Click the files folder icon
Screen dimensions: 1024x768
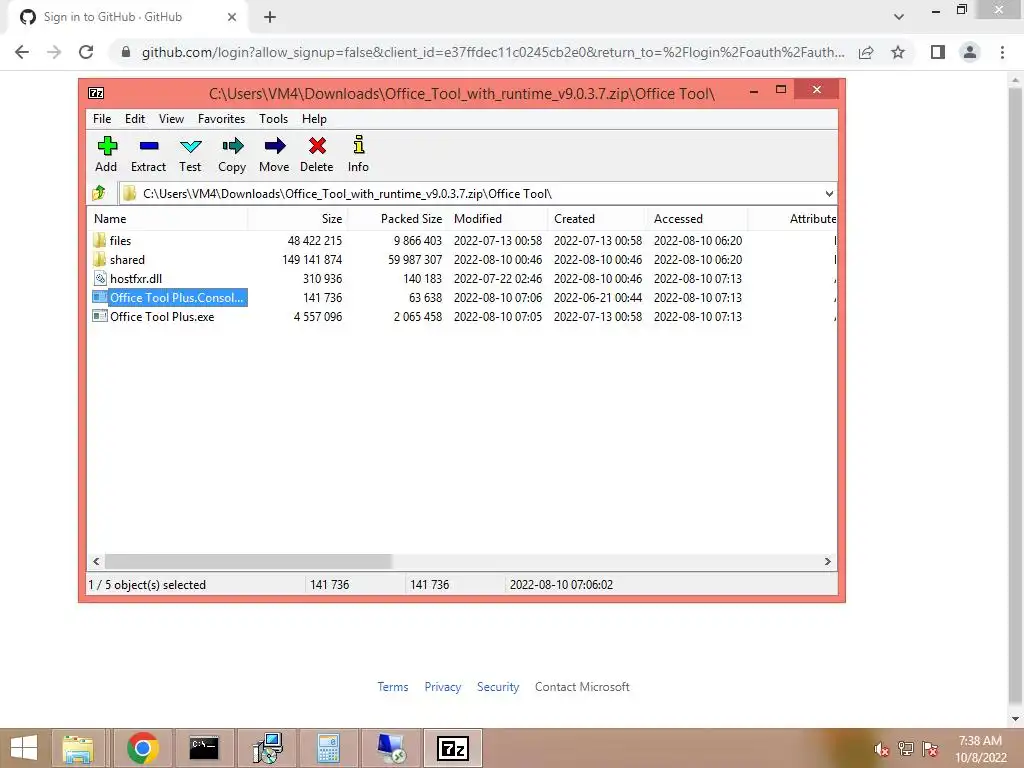(99, 240)
